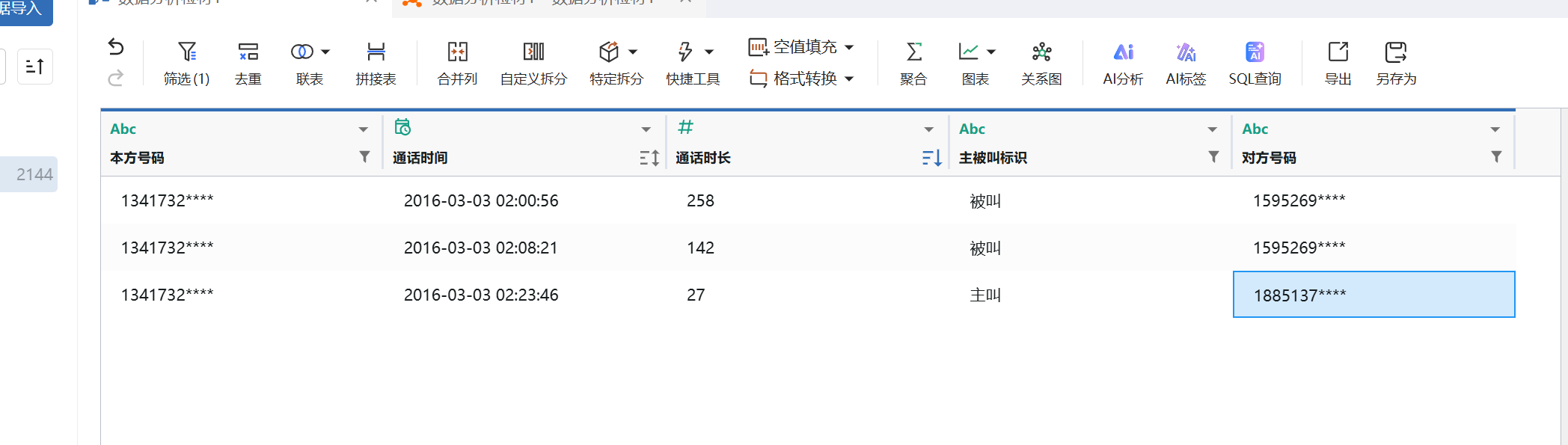The width and height of the screenshot is (1568, 445).
Task: Select the cell containing 1885137****
Action: 1373,295
